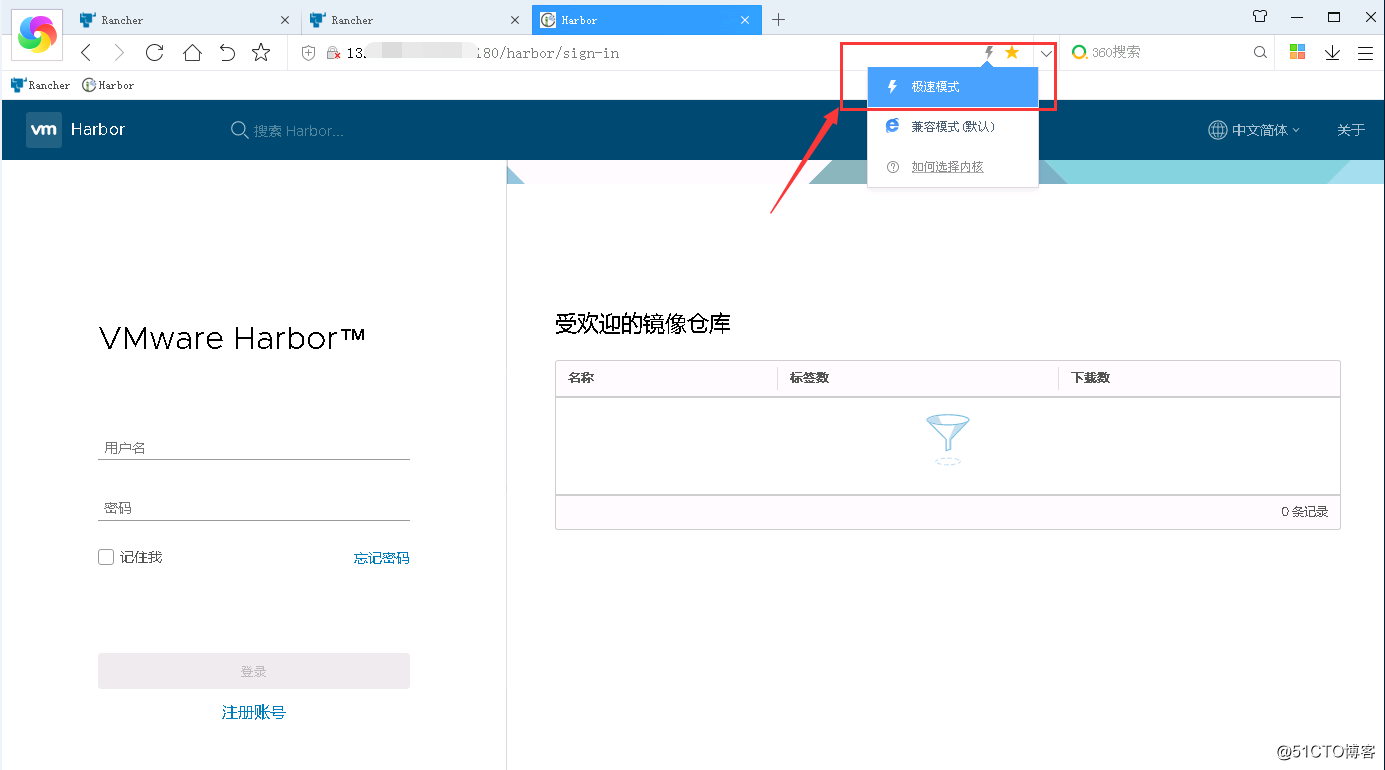This screenshot has width=1385, height=770.
Task: Click the undo closed tab icon
Action: point(227,53)
